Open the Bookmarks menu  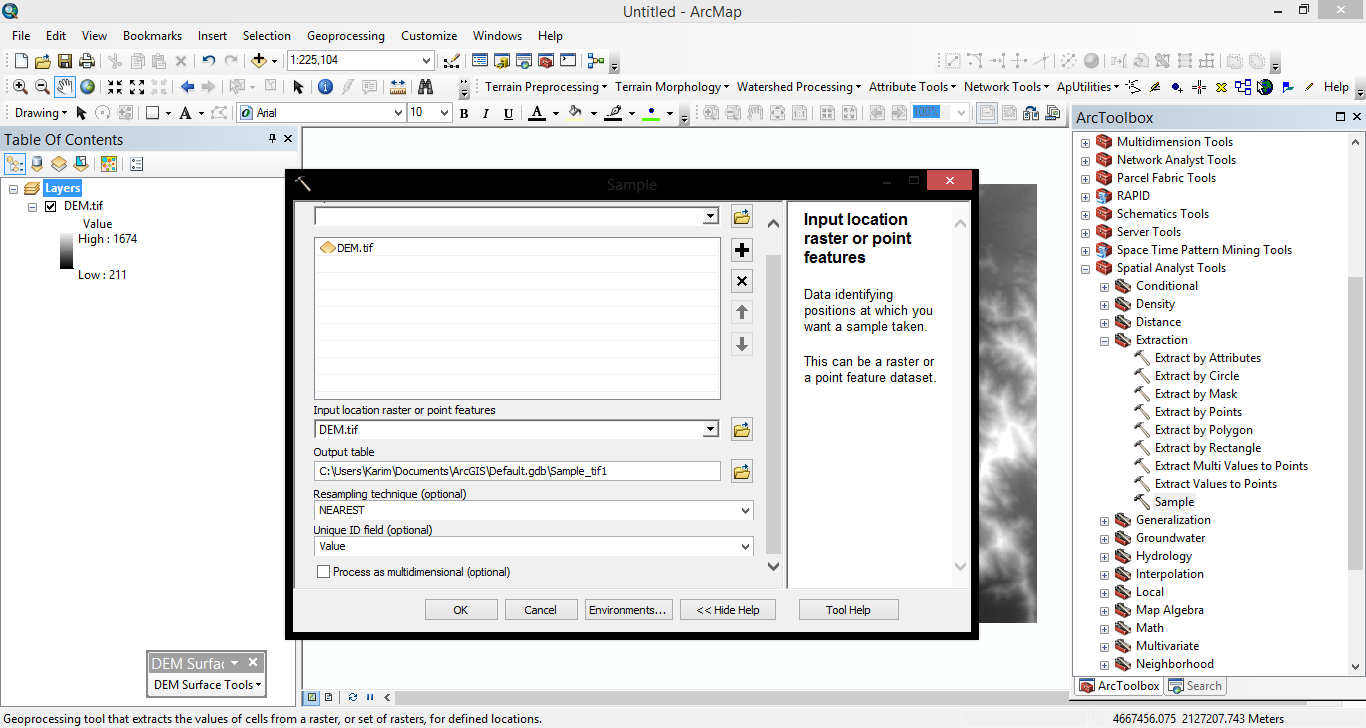[152, 36]
